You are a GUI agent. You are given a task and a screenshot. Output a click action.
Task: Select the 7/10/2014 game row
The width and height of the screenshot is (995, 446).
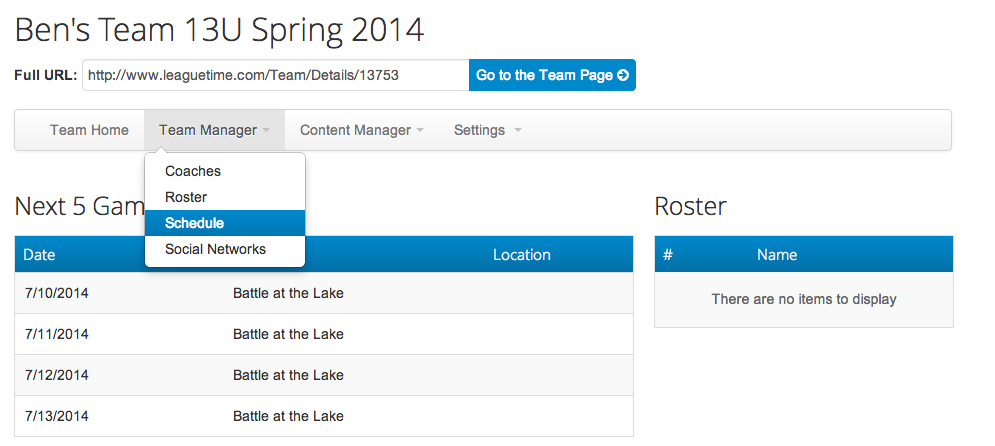324,293
